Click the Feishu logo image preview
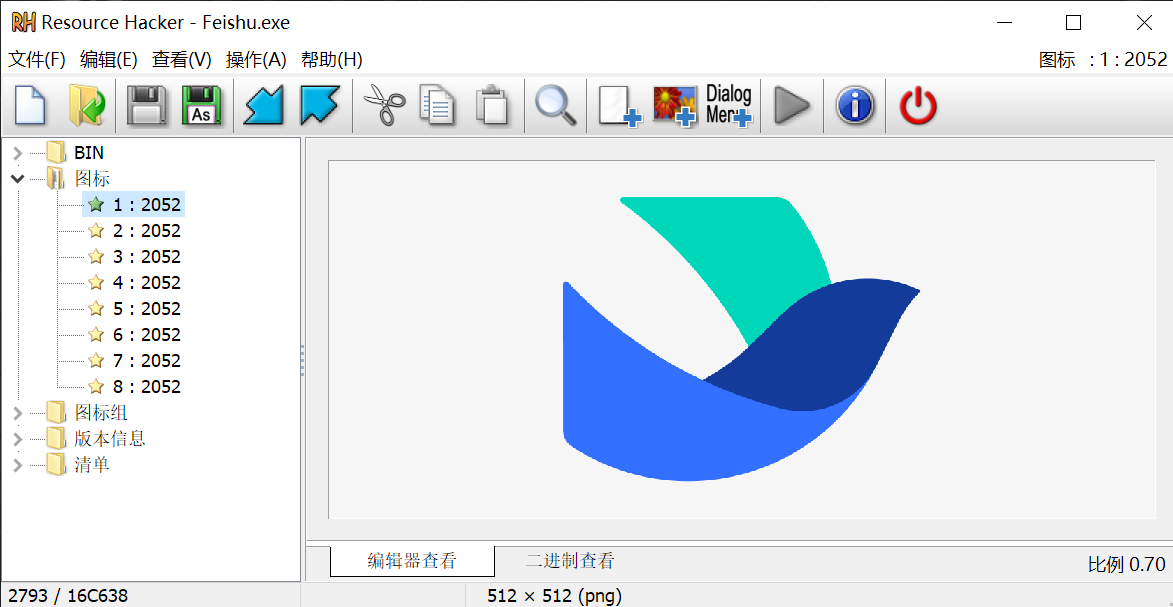This screenshot has height=607, width=1173. (741, 338)
